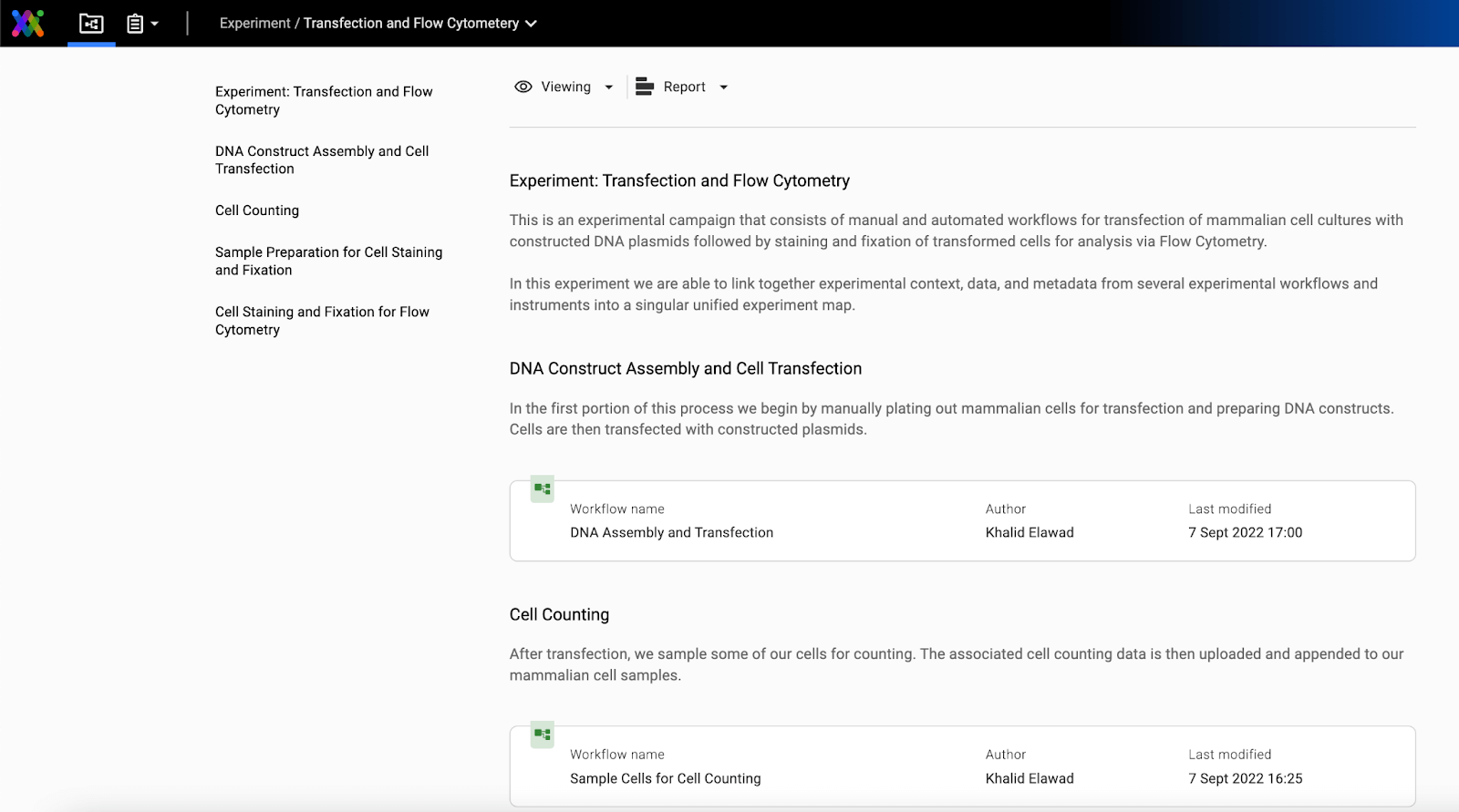Viewport: 1459px width, 812px height.
Task: Go to Experiment breadcrumb link
Action: [x=254, y=24]
